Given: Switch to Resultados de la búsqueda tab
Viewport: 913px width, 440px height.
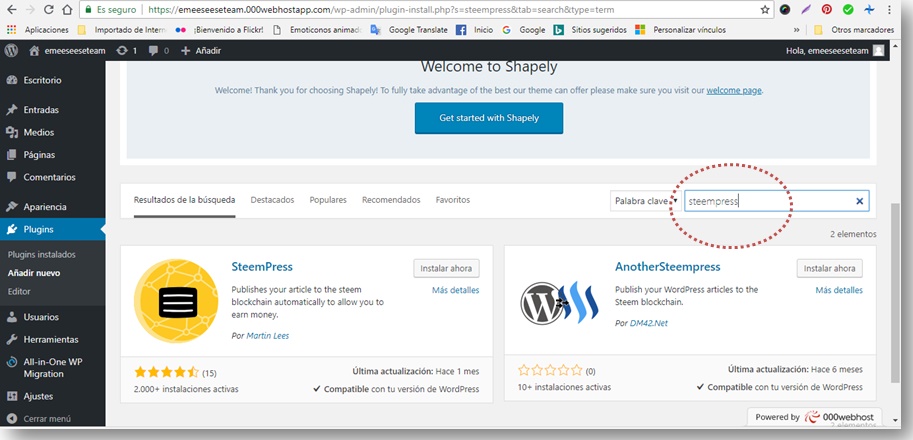Looking at the screenshot, I should click(185, 200).
